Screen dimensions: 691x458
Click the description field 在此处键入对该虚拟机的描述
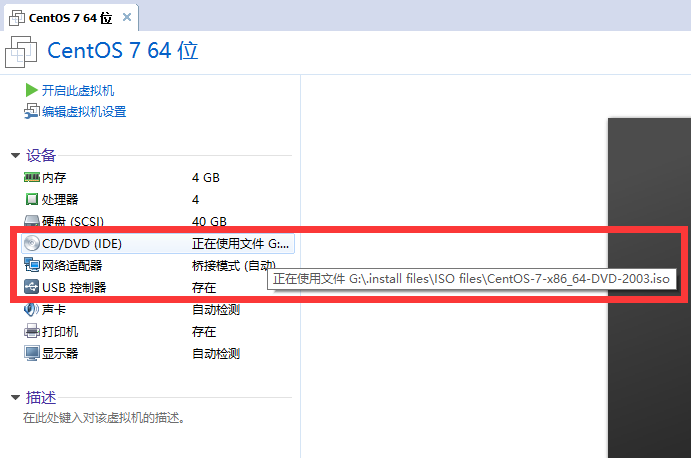(104, 417)
